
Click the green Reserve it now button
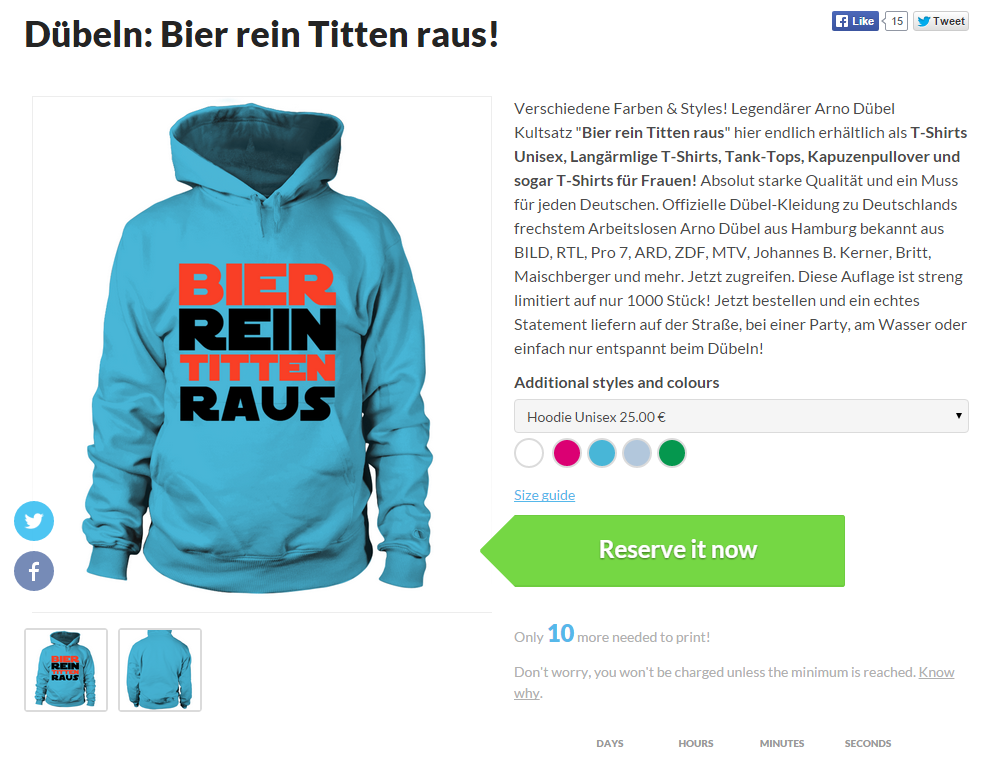coord(663,551)
